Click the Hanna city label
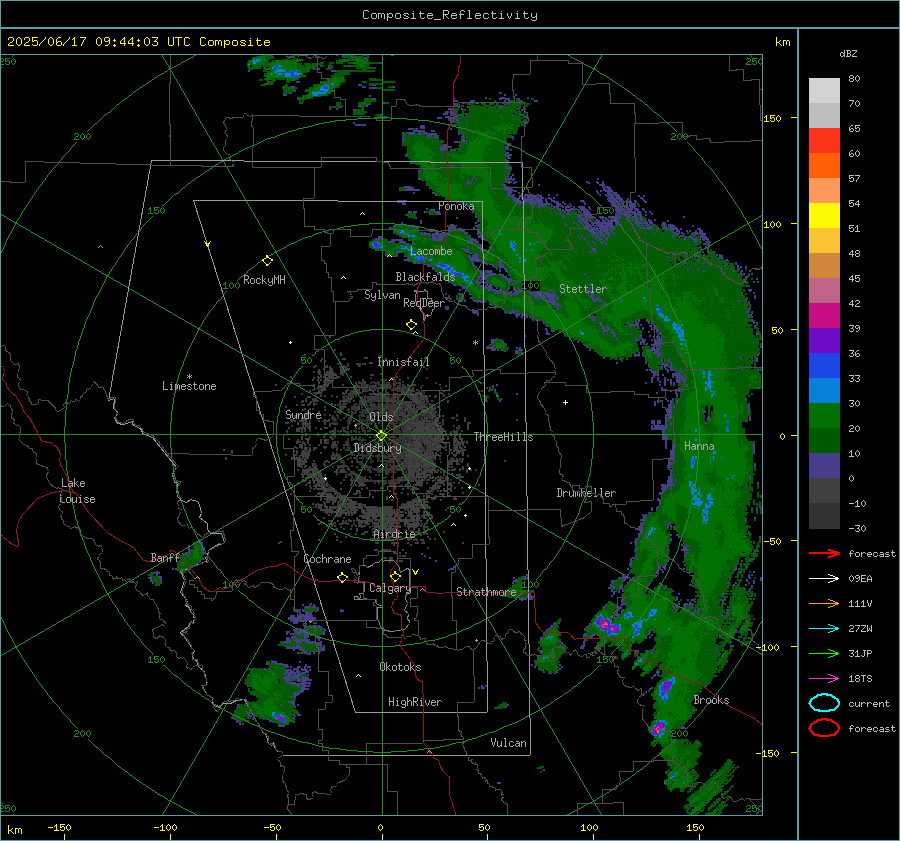This screenshot has height=841, width=900. [699, 446]
